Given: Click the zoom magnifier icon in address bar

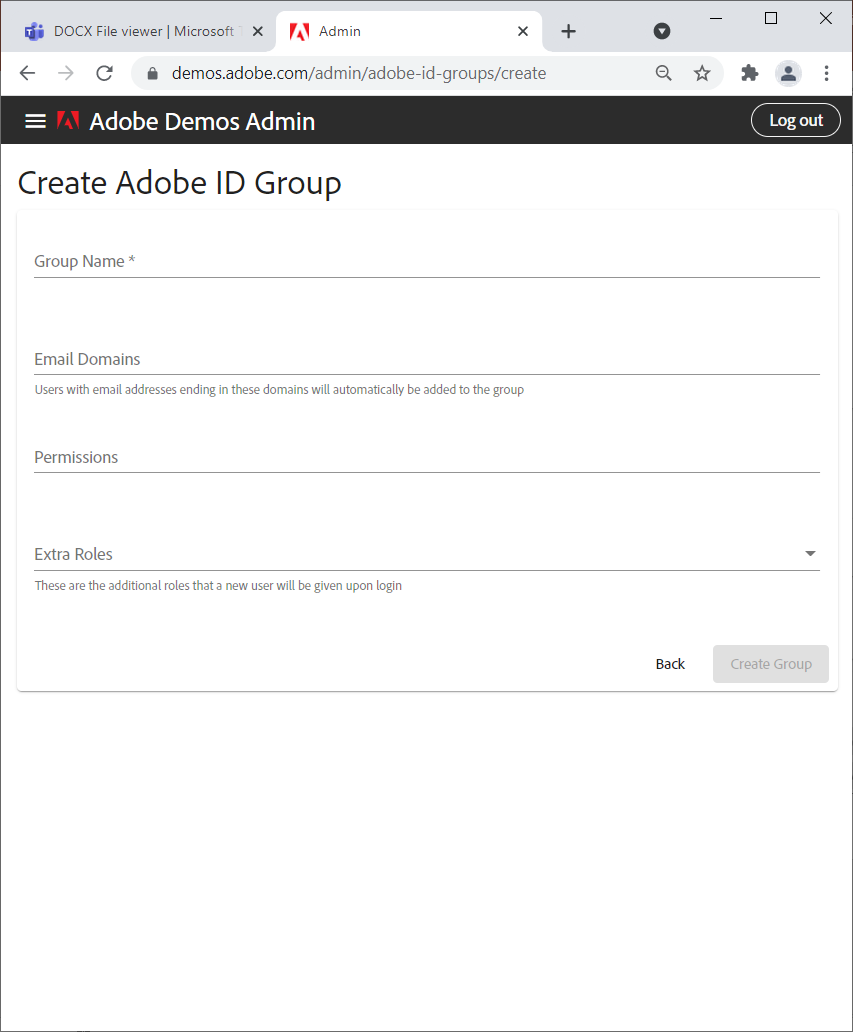Looking at the screenshot, I should coord(663,73).
